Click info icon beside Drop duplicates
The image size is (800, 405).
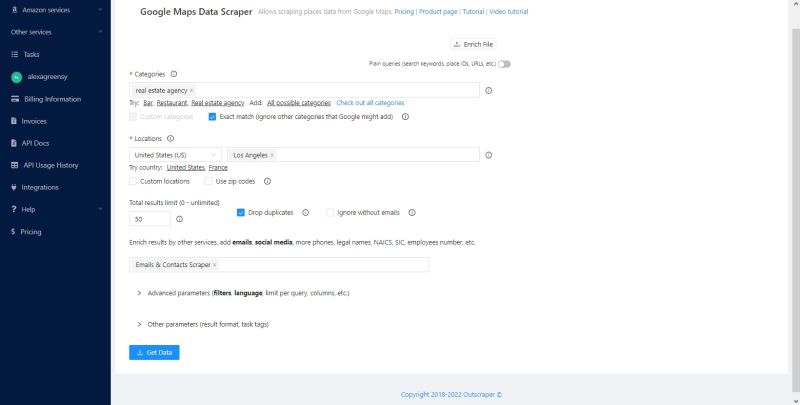coord(305,213)
